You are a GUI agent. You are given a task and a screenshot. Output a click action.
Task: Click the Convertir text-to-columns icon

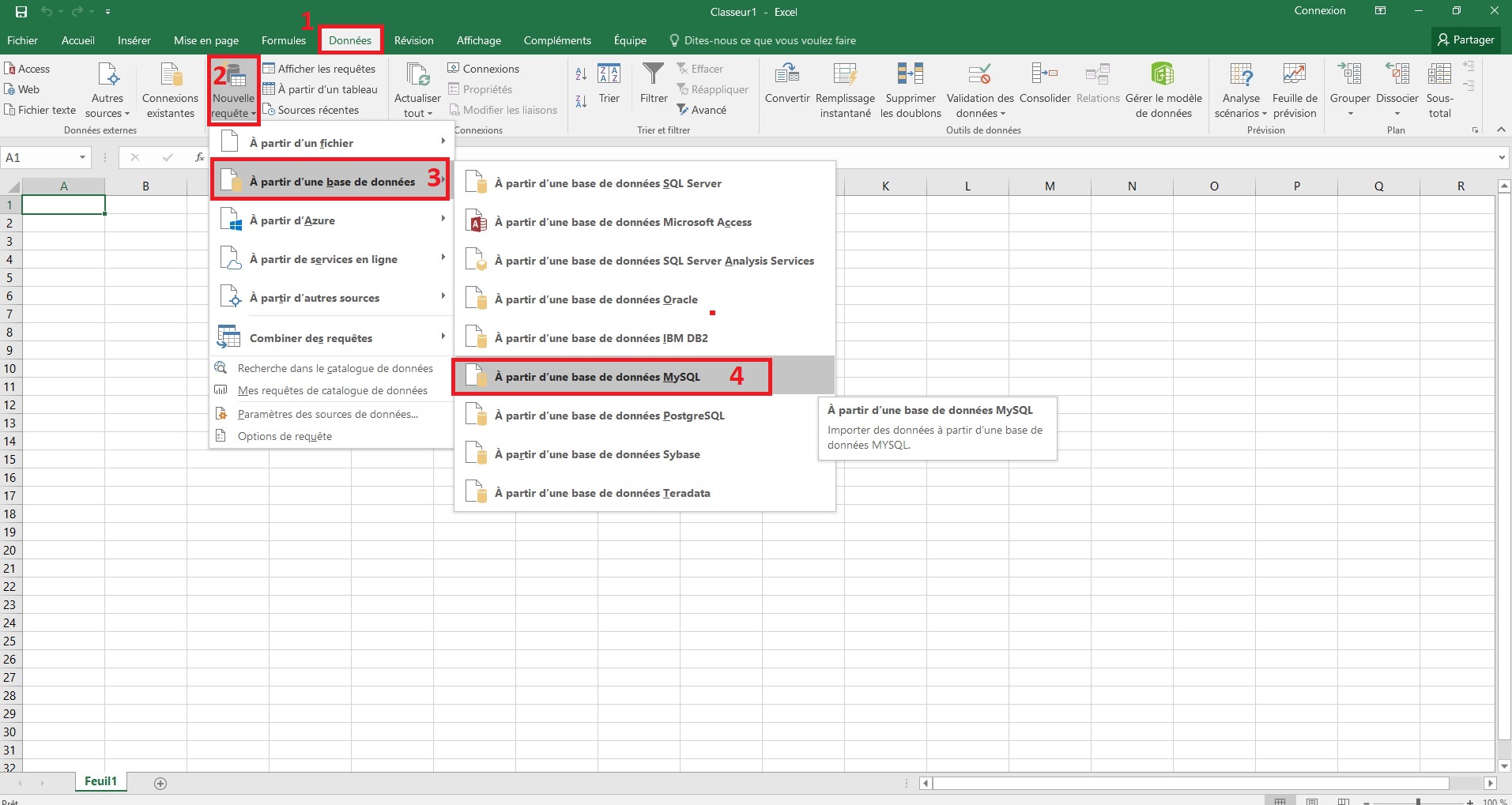pyautogui.click(x=786, y=74)
